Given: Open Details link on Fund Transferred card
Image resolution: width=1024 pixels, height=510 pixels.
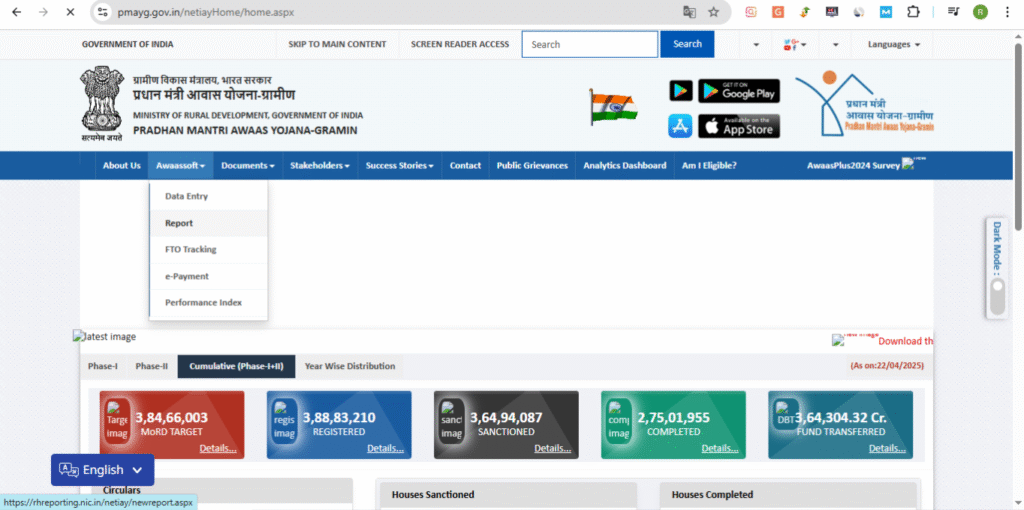Looking at the screenshot, I should 887,449.
